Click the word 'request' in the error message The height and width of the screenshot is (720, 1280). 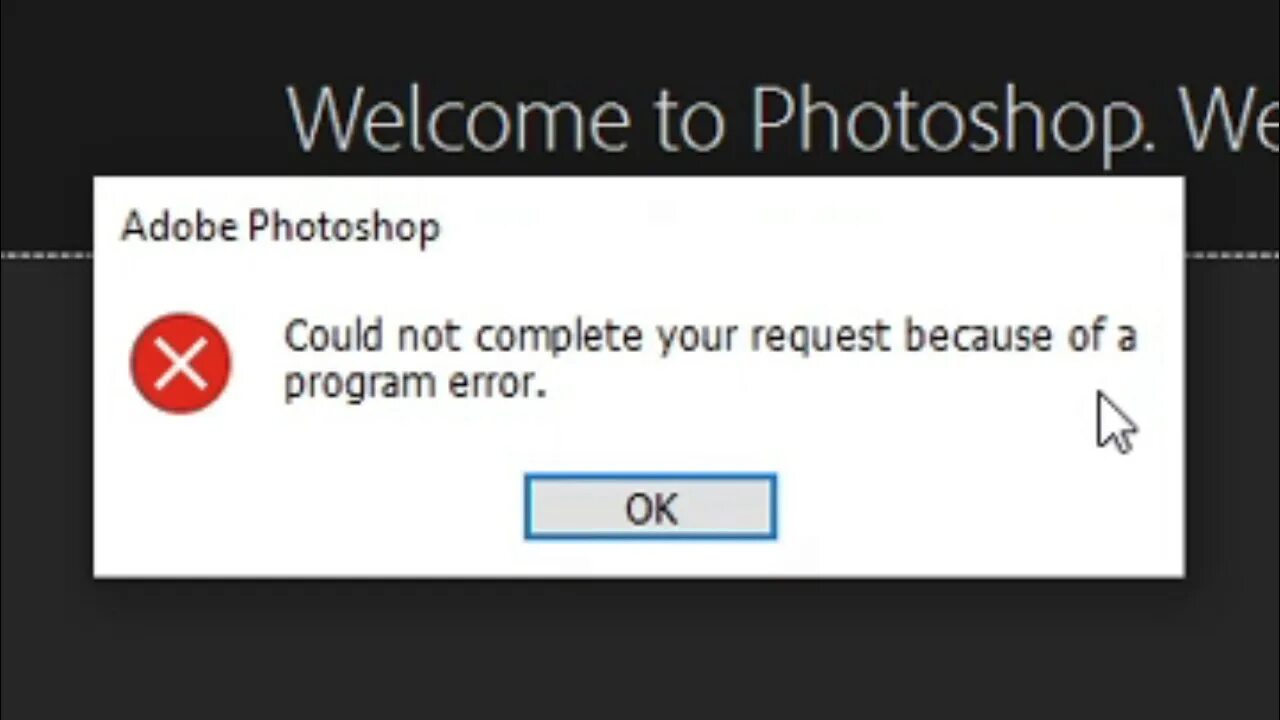pyautogui.click(x=820, y=338)
